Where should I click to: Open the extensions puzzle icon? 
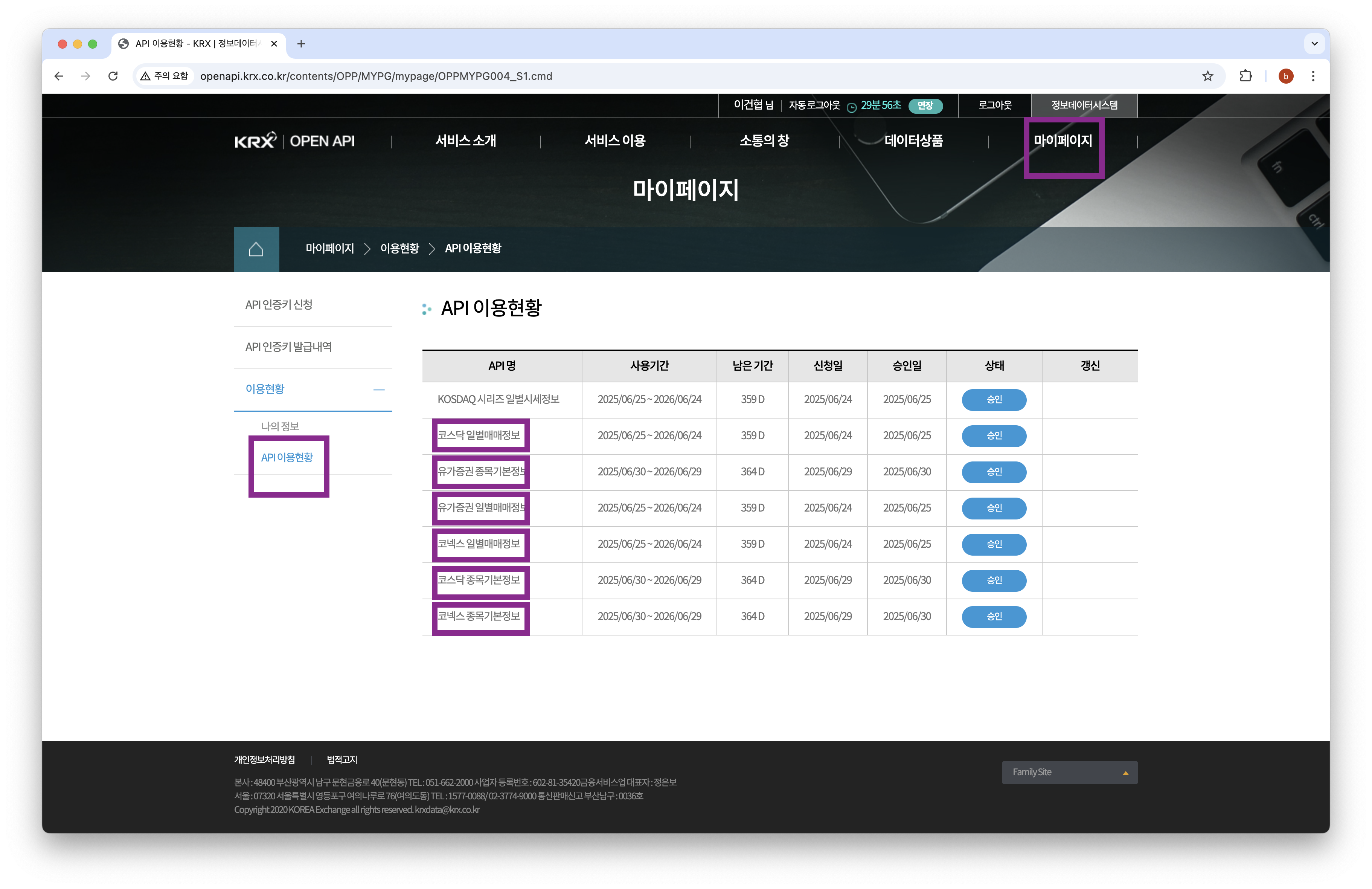click(x=1246, y=76)
